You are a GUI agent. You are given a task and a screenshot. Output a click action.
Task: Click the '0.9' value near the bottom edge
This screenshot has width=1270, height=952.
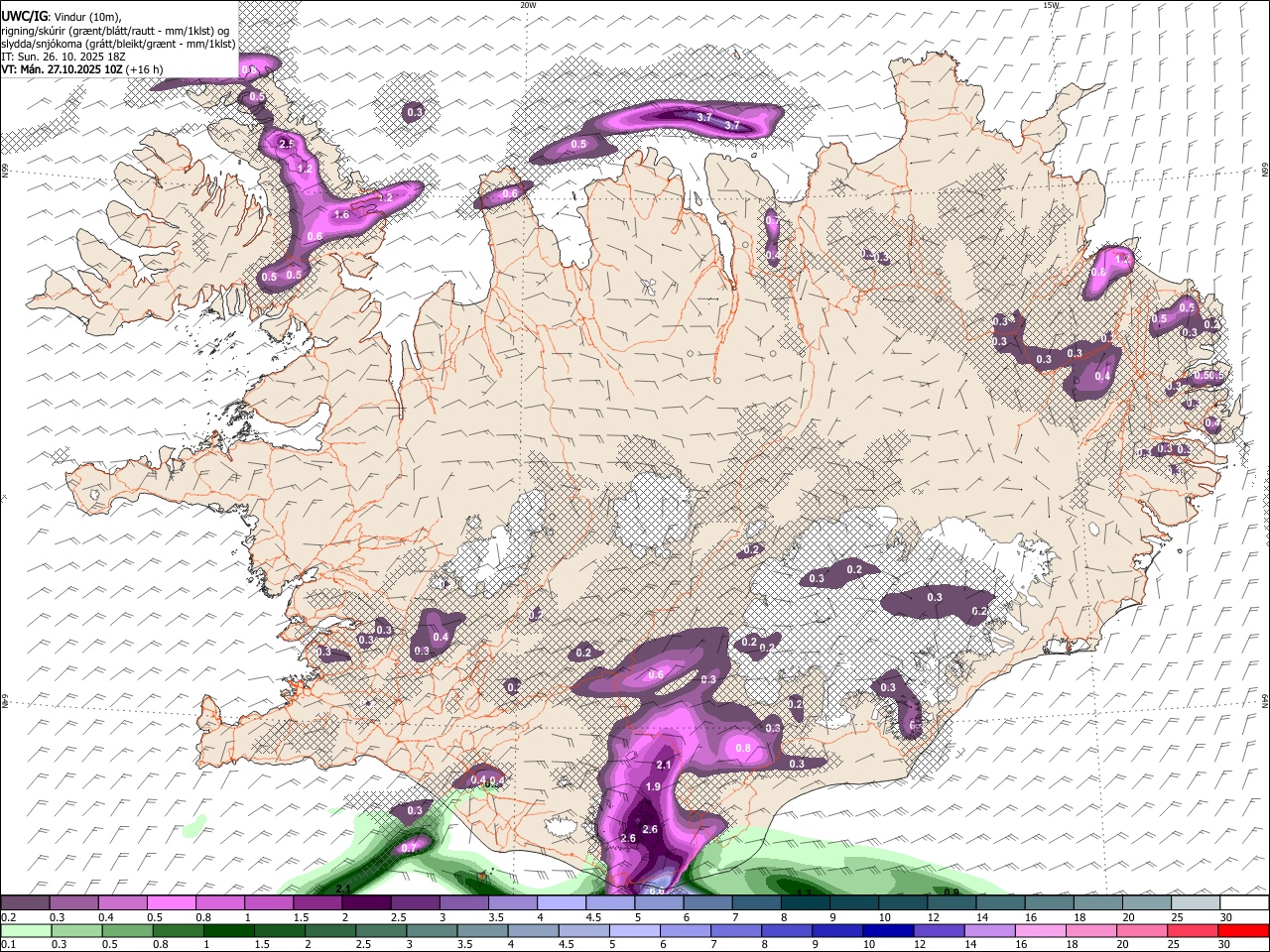pos(952,892)
